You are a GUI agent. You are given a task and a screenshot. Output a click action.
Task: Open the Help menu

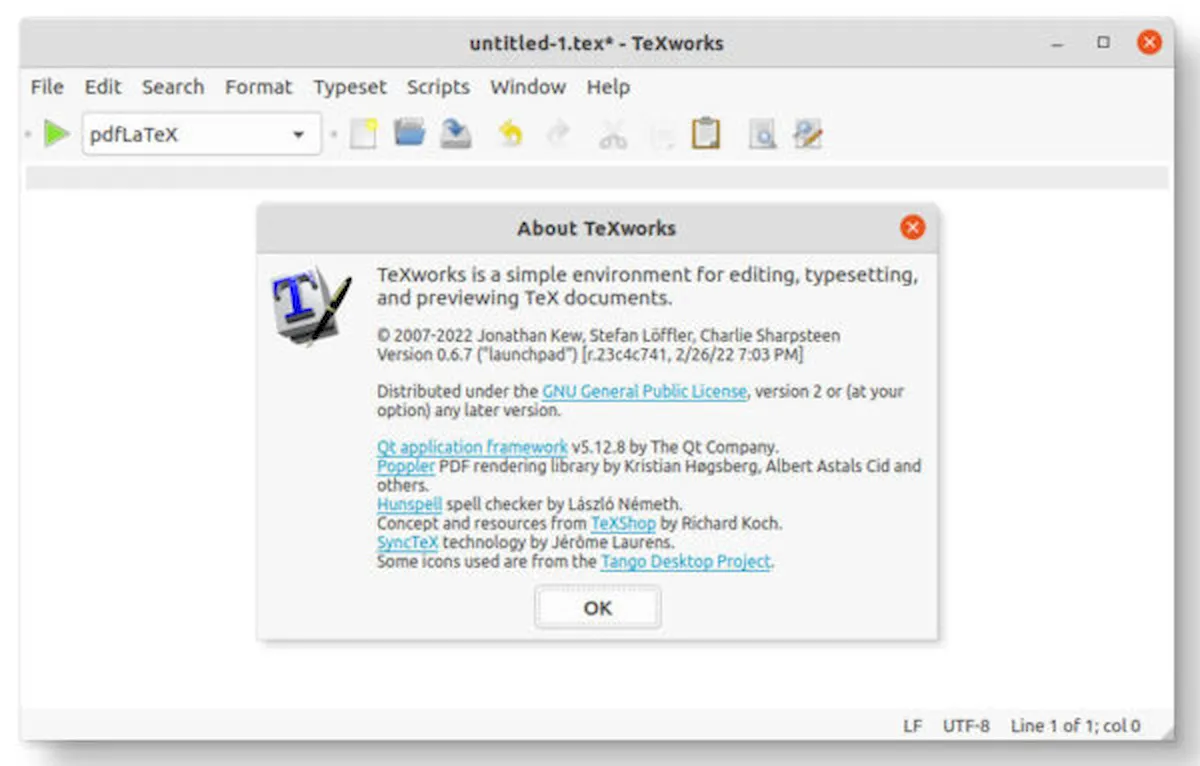click(x=608, y=87)
